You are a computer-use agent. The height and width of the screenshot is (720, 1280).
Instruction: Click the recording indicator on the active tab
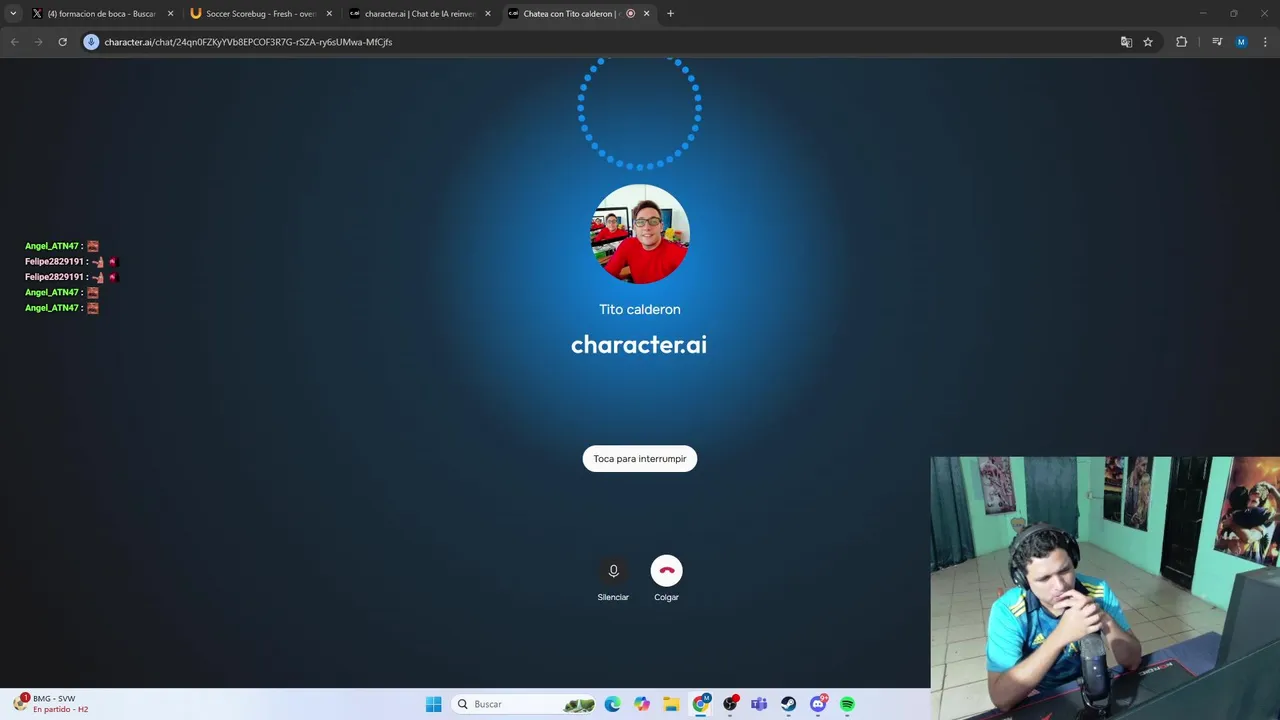pyautogui.click(x=630, y=14)
